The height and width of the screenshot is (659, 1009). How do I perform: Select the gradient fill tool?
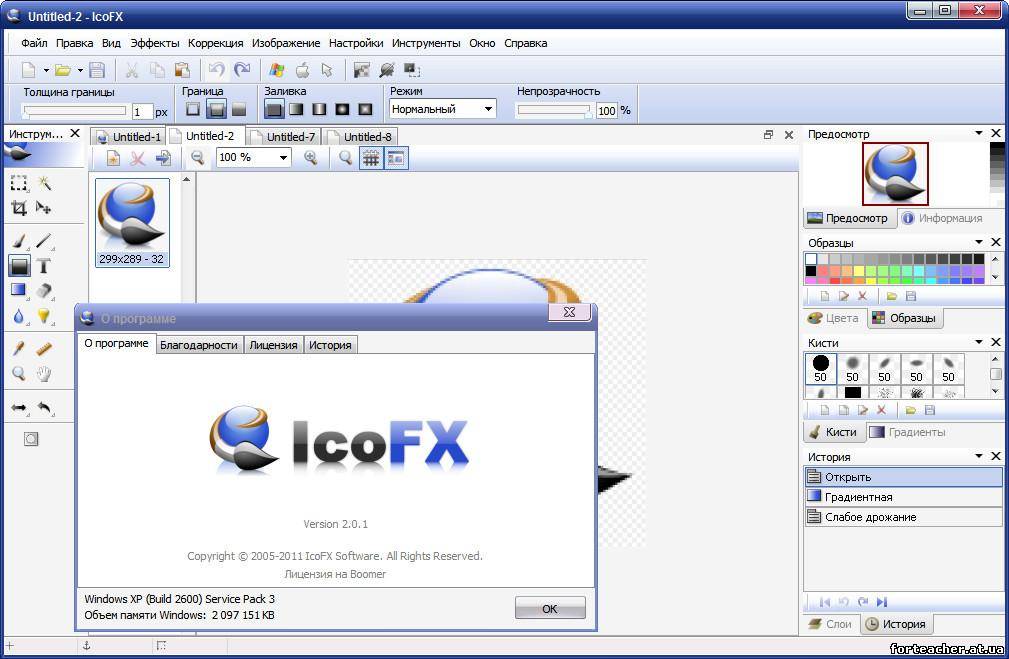(19, 290)
